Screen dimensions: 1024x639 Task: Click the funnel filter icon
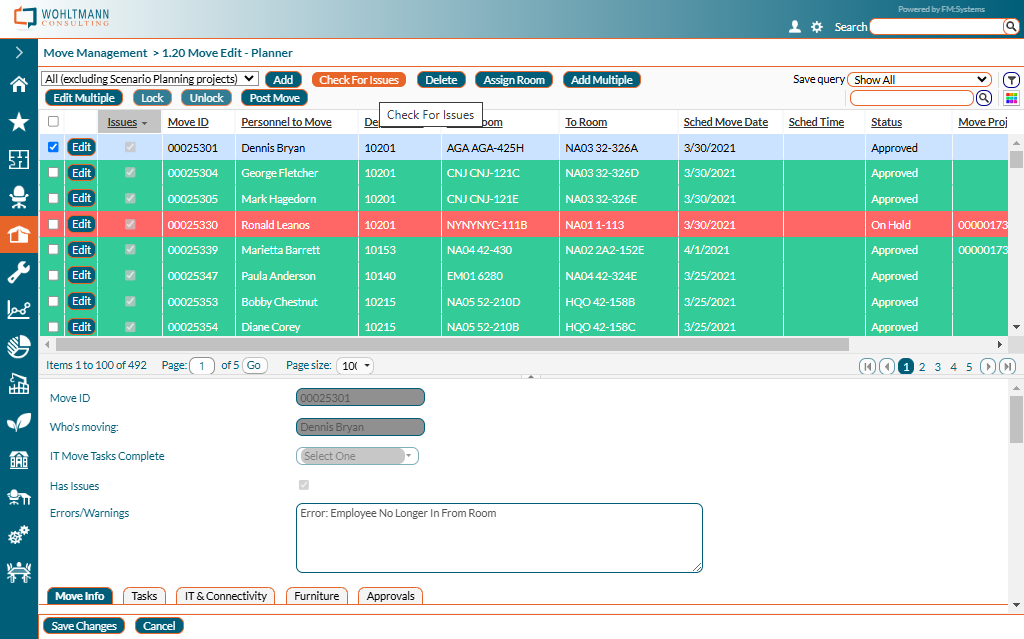tap(1011, 80)
